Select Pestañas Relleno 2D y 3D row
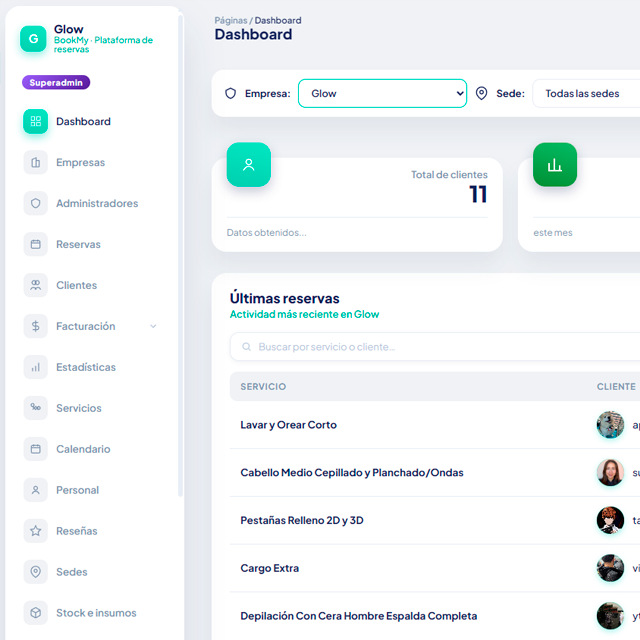Image resolution: width=640 pixels, height=640 pixels. click(435, 520)
